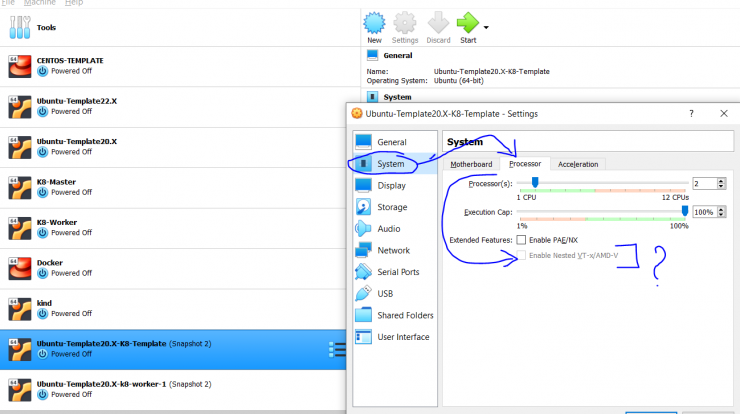Screen dimensions: 740x414
Task: Select Ubuntu-Template22.X machine icon
Action: tap(20, 107)
